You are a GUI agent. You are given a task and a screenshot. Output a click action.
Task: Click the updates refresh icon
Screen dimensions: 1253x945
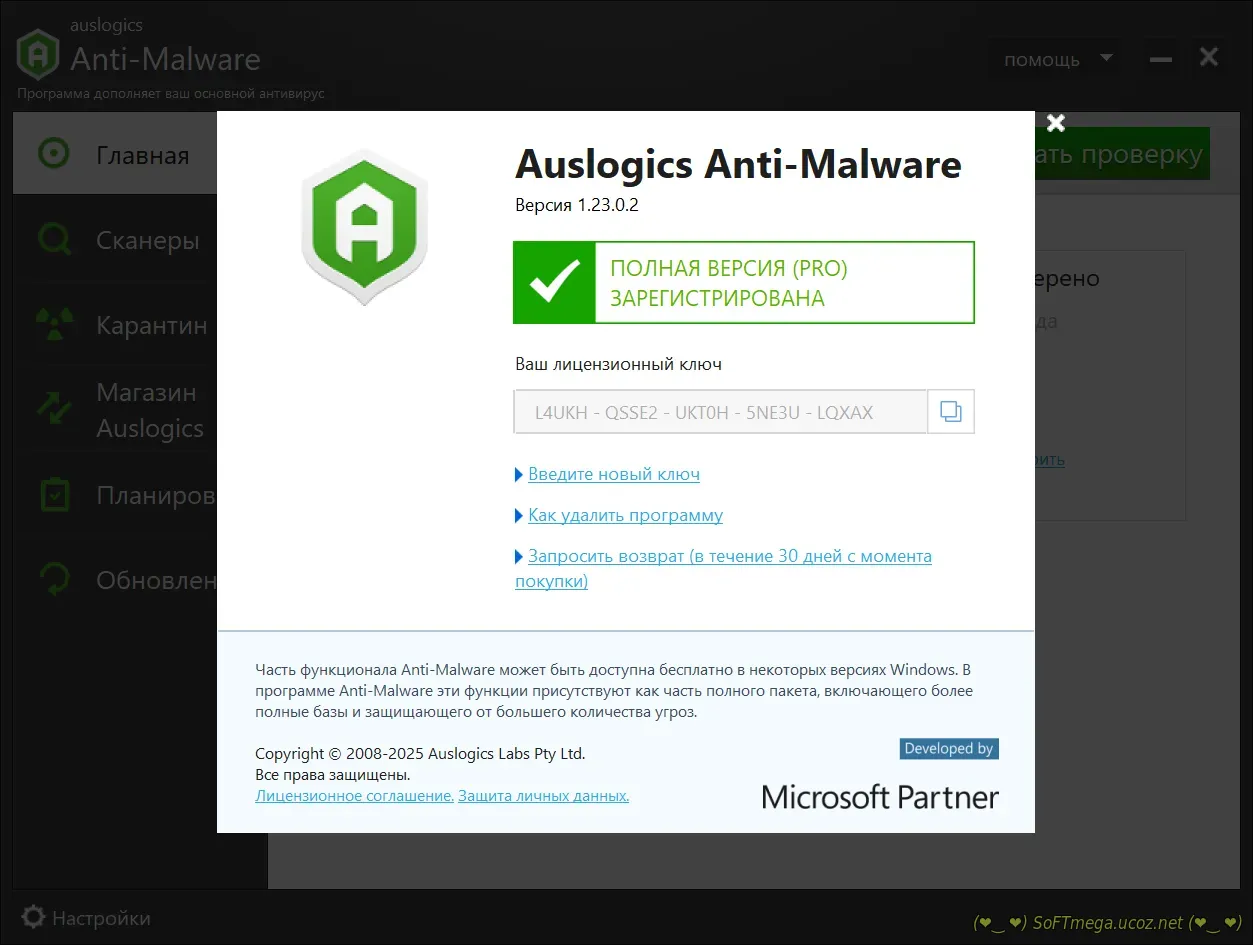tap(54, 580)
